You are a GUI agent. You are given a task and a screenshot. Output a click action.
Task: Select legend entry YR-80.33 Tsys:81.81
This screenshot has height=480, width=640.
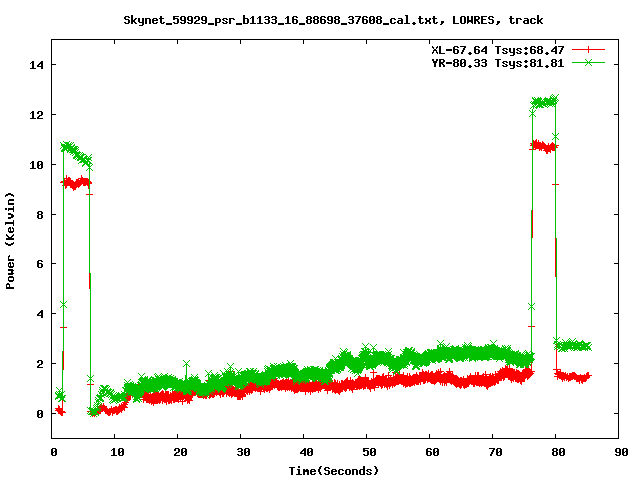(x=498, y=63)
